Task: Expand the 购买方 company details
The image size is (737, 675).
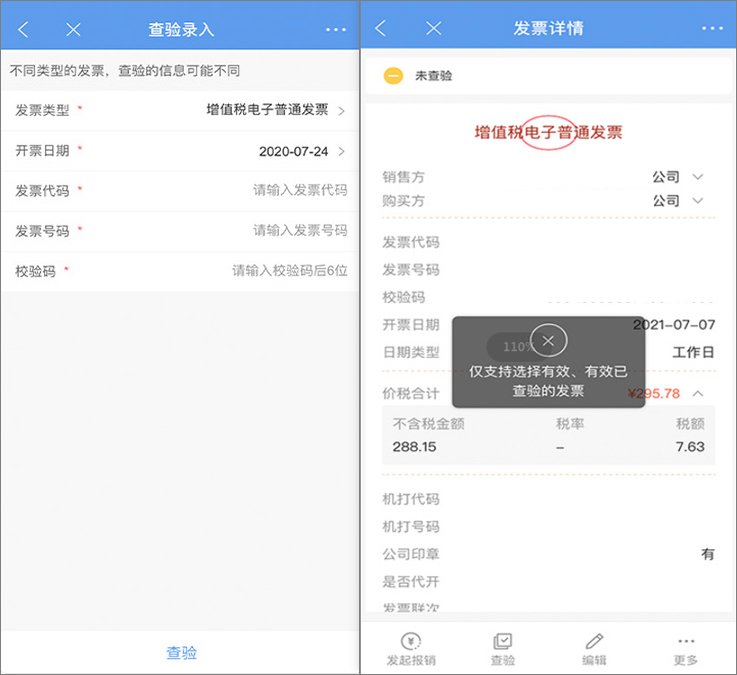Action: (x=698, y=201)
